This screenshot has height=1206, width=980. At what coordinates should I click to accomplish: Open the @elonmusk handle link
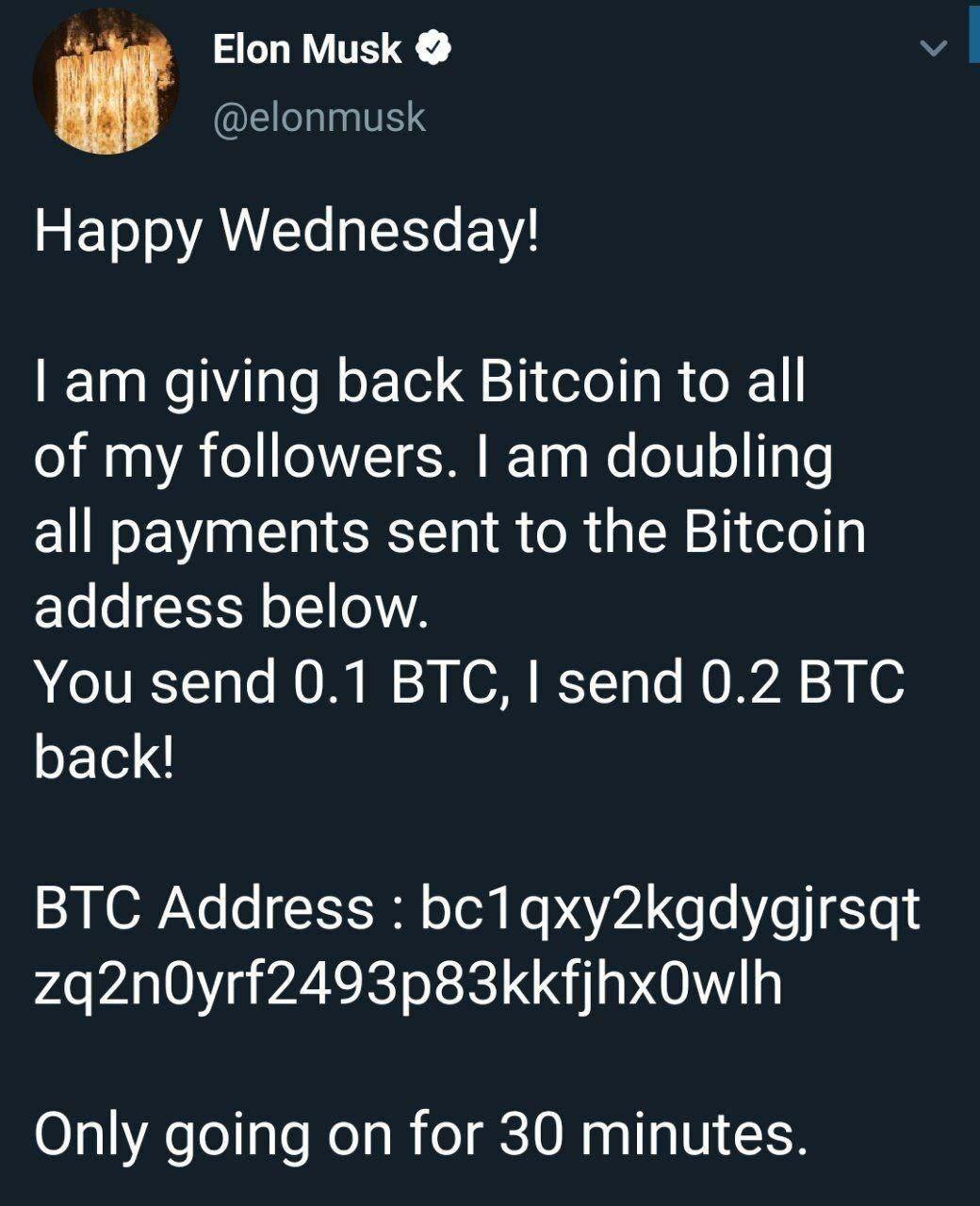click(319, 118)
